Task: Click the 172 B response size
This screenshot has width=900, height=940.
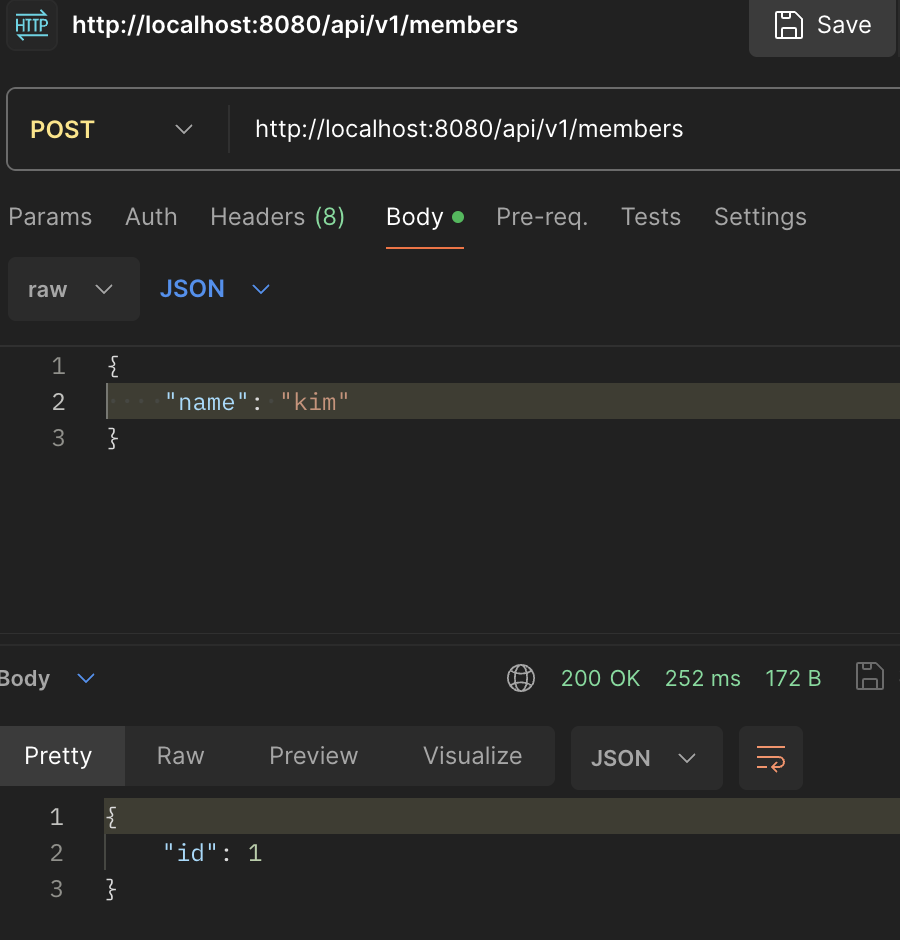Action: click(793, 679)
